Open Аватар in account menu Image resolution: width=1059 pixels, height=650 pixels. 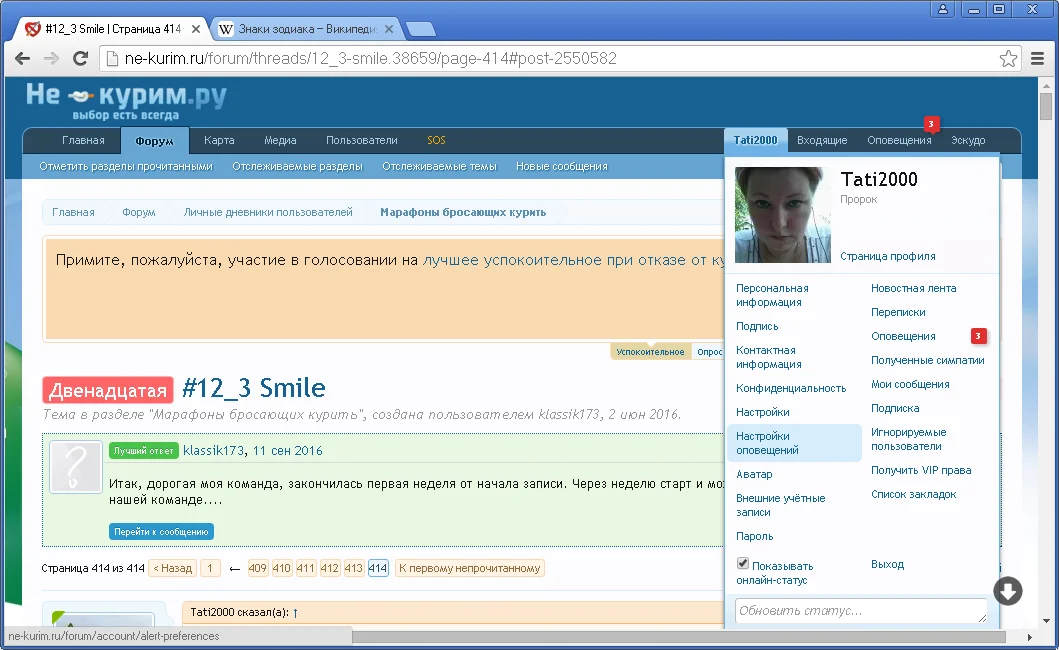(x=754, y=474)
